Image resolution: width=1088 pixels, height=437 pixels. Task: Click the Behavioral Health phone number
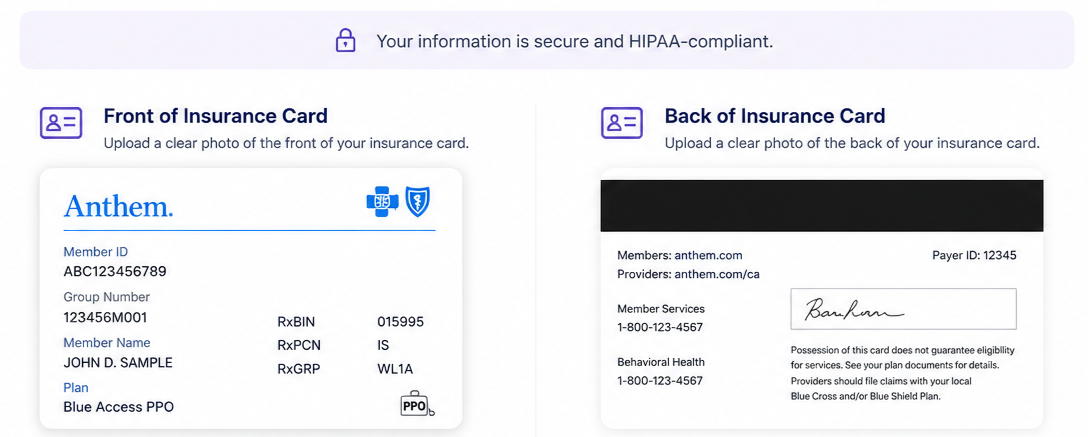[x=660, y=381]
